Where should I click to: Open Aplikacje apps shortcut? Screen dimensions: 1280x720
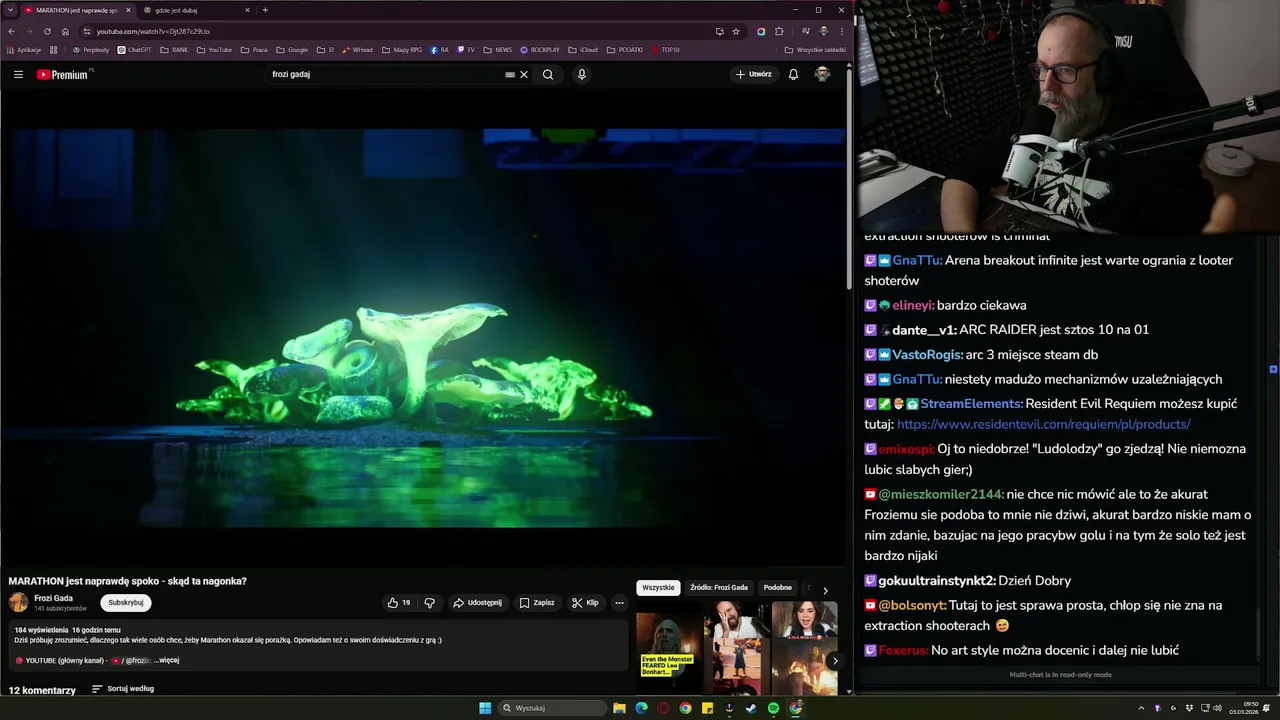click(24, 49)
